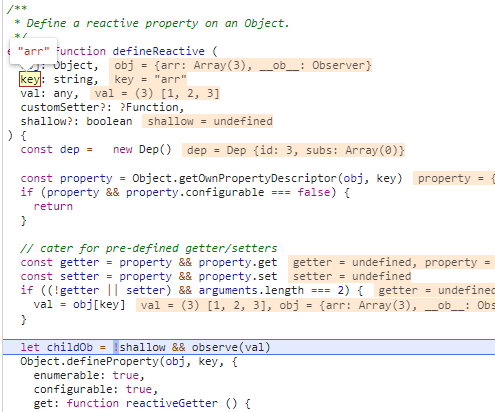The image size is (495, 412).
Task: Click the shallow = undefined inline value
Action: [208, 121]
